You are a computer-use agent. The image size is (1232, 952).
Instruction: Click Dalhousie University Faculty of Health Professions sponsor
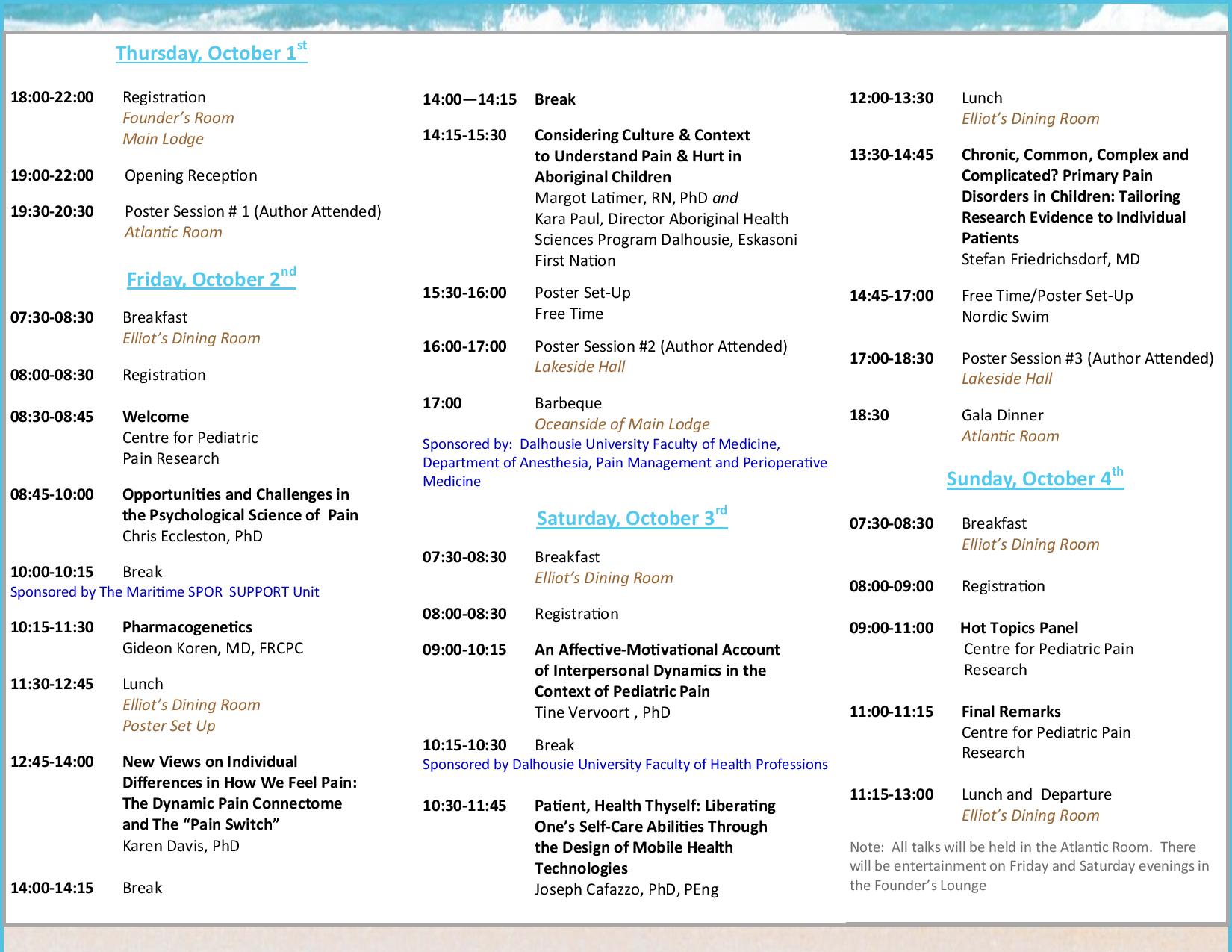pos(625,765)
